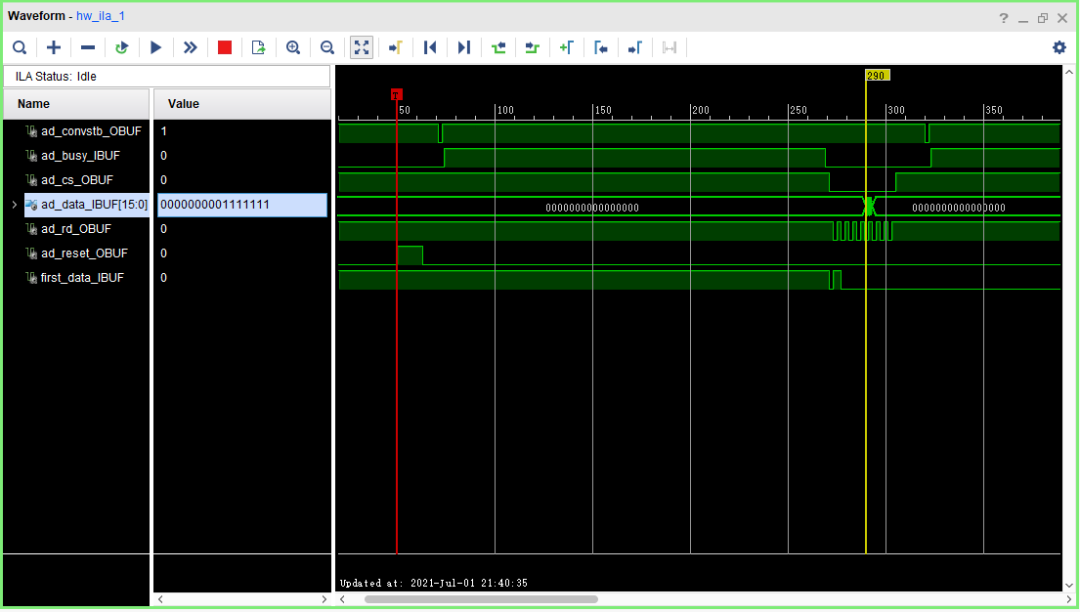Image resolution: width=1080 pixels, height=612 pixels.
Task: Click the 'Updated at' timestamp text
Action: pos(434,583)
